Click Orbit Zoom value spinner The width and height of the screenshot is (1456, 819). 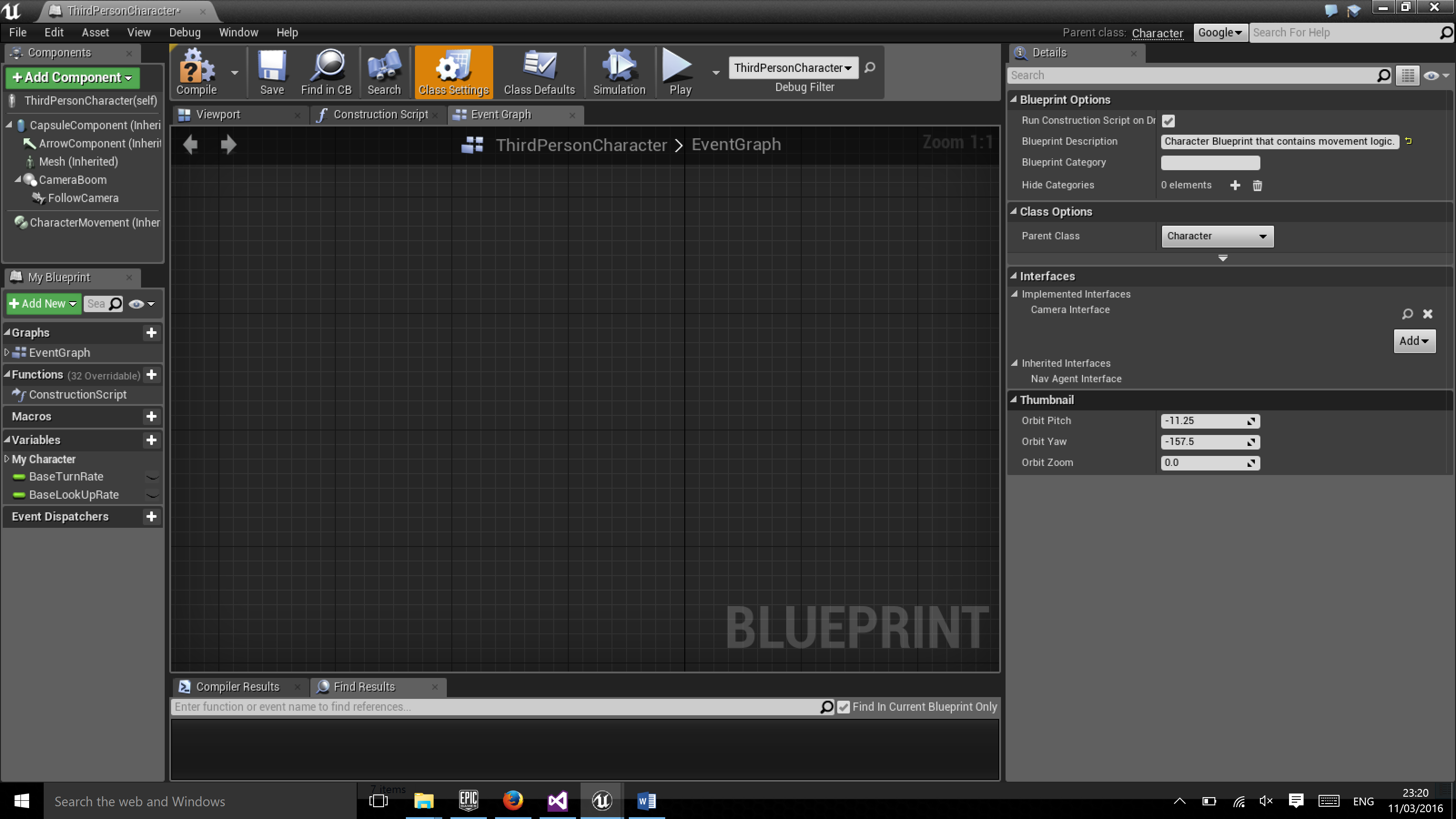[x=1210, y=463]
